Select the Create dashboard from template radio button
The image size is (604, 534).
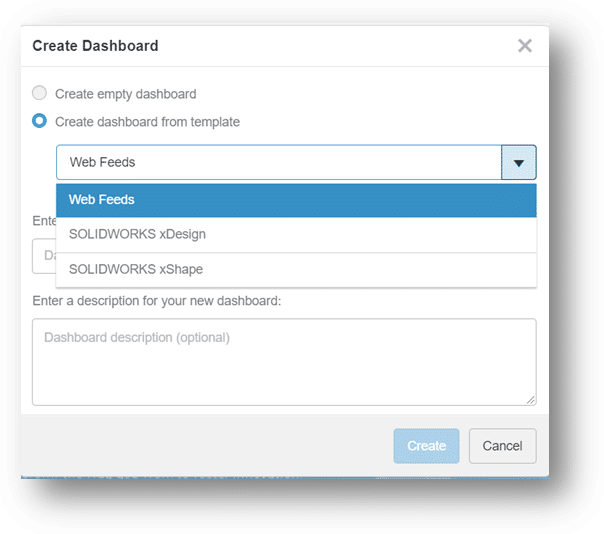(x=40, y=122)
